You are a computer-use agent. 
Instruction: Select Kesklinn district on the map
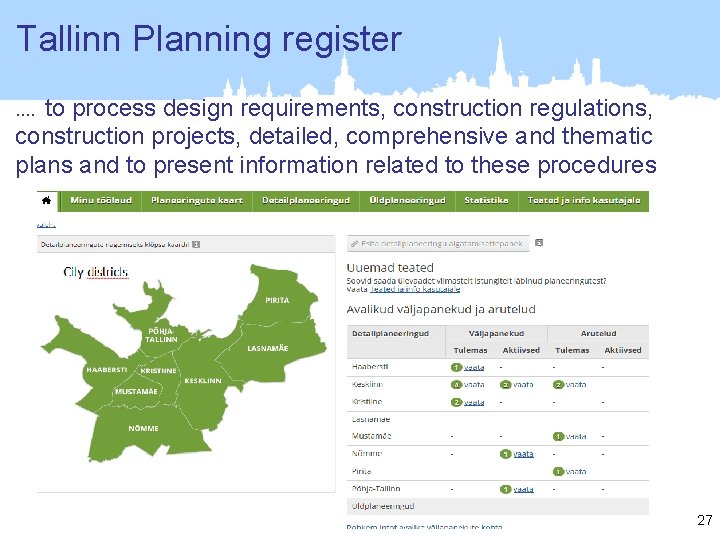coord(202,381)
